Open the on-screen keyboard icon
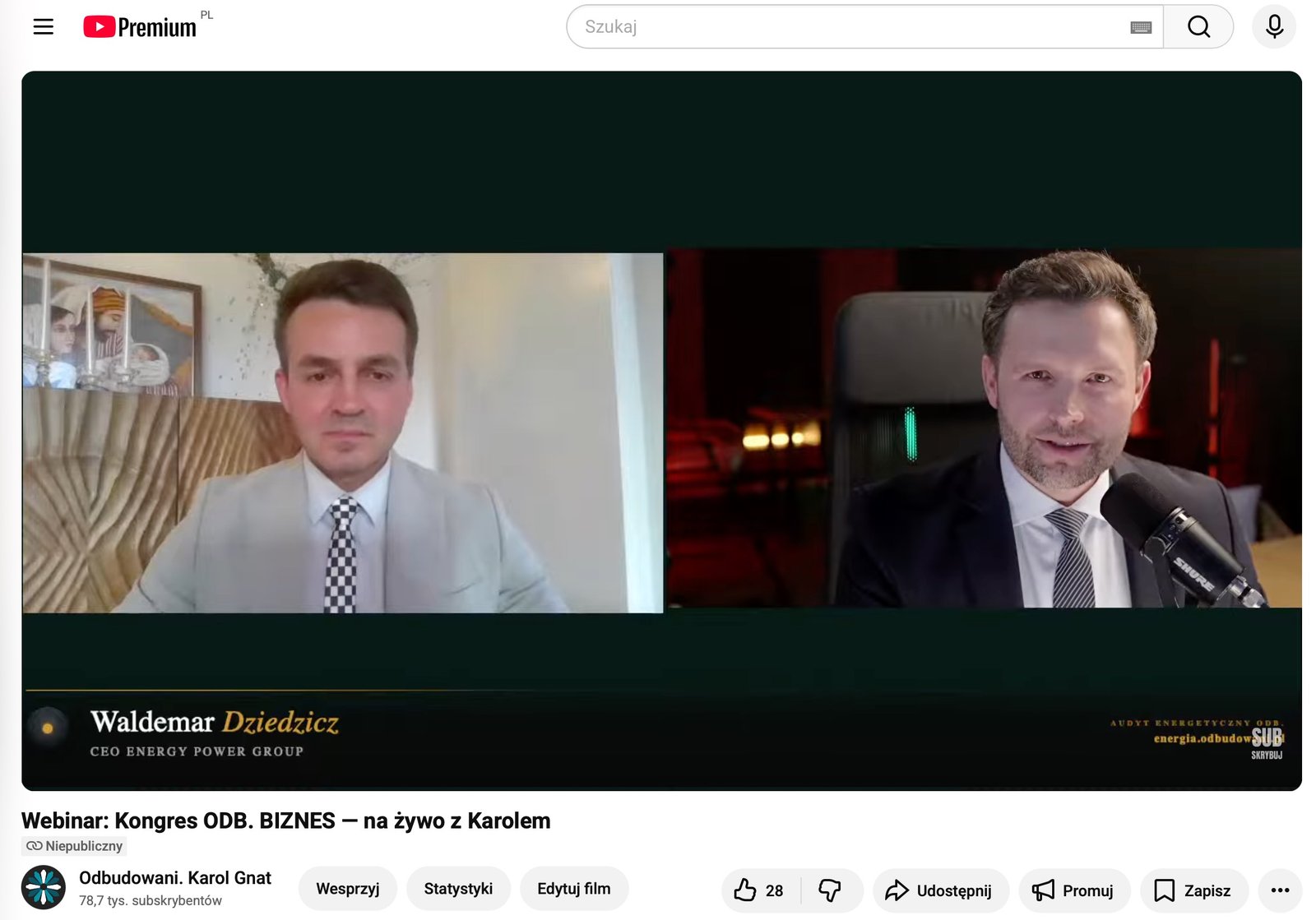Screen dimensions: 1316x920 tap(1141, 27)
